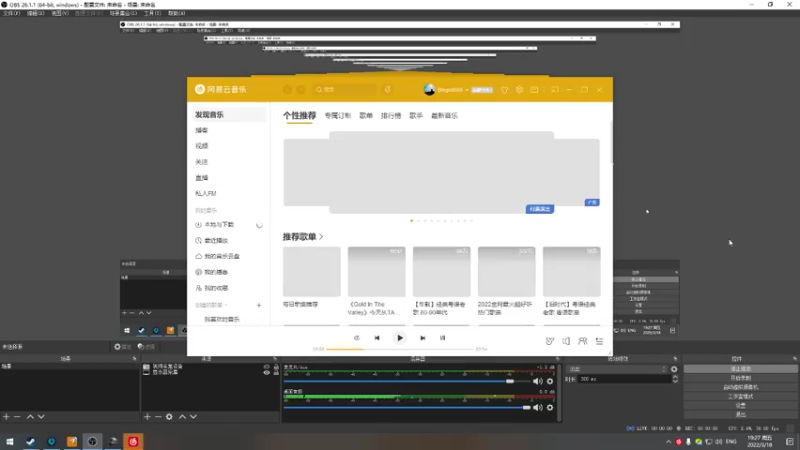Open NetEase volume speaker icon in player bar
The image size is (800, 450).
pos(566,341)
